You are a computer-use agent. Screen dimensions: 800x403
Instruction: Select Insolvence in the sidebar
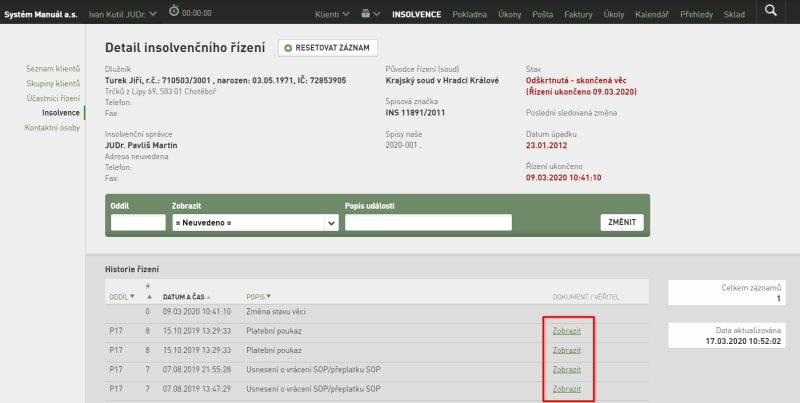61,113
